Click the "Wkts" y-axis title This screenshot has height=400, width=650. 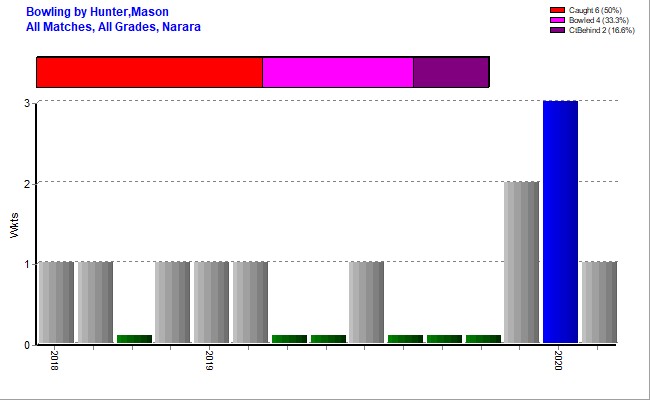(x=14, y=225)
